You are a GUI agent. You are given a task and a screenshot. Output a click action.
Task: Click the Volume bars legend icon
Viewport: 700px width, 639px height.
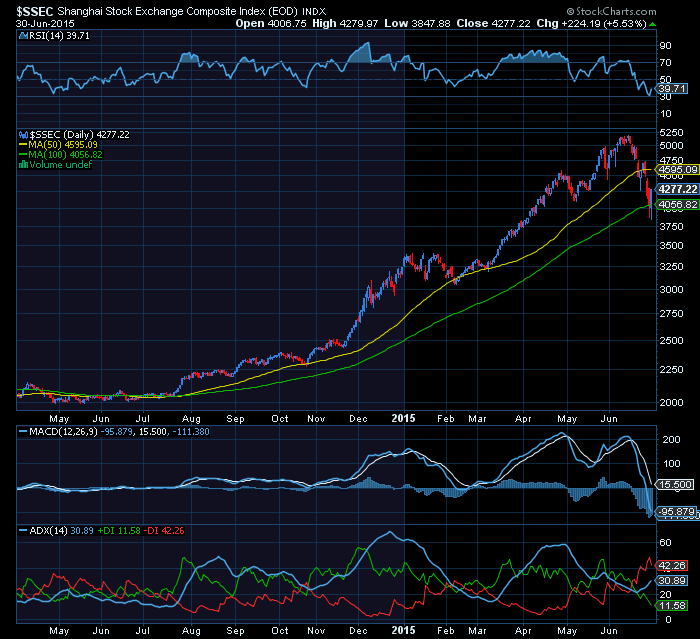pyautogui.click(x=23, y=164)
